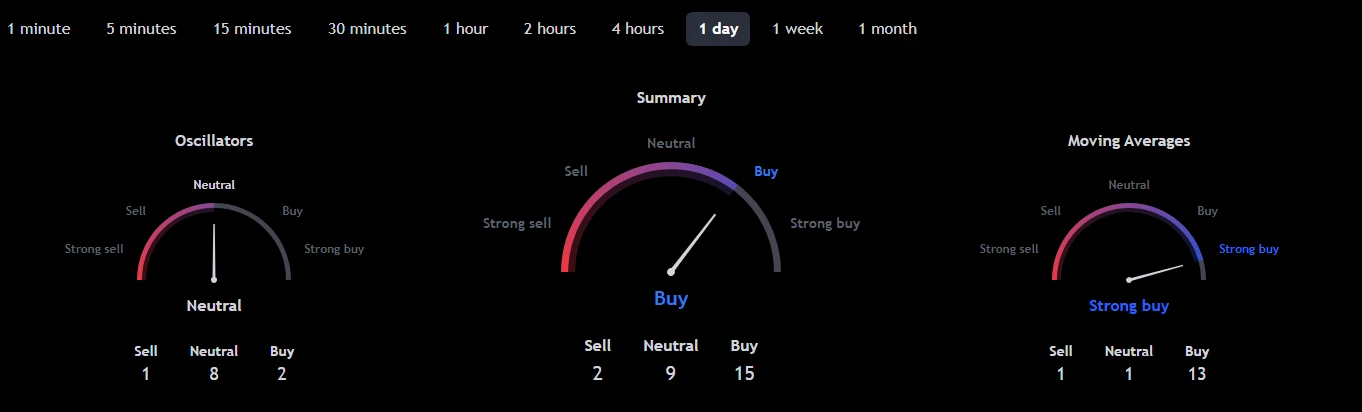Click the Moving Averages heading
1362x412 pixels.
click(1129, 141)
